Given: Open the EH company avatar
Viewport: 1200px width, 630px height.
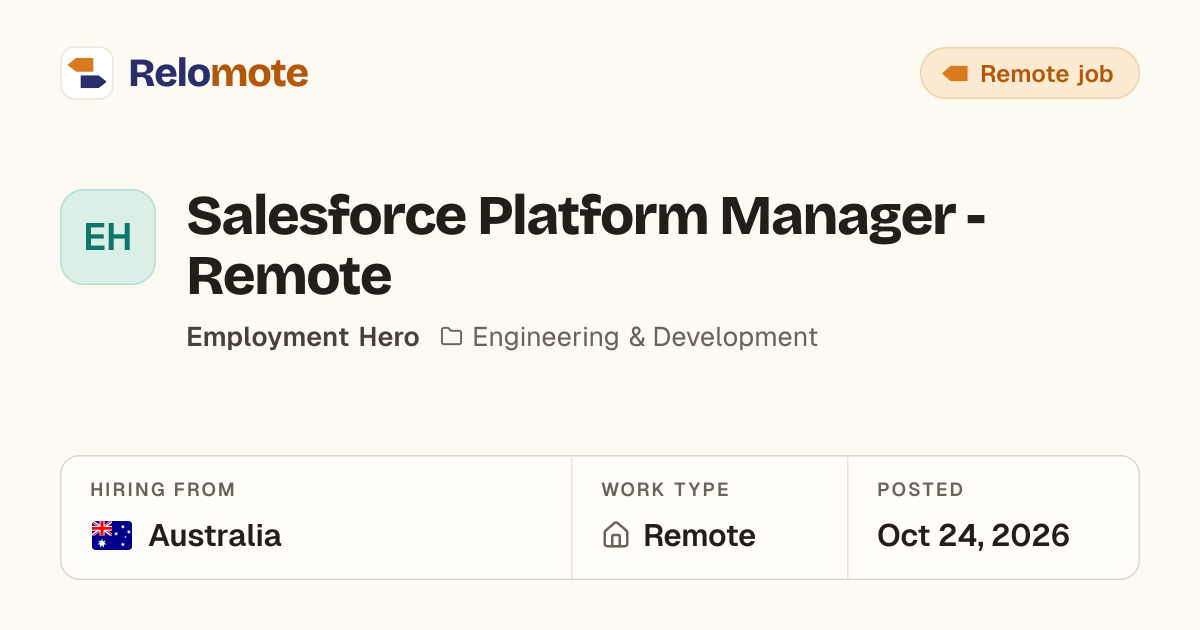Looking at the screenshot, I should 108,237.
